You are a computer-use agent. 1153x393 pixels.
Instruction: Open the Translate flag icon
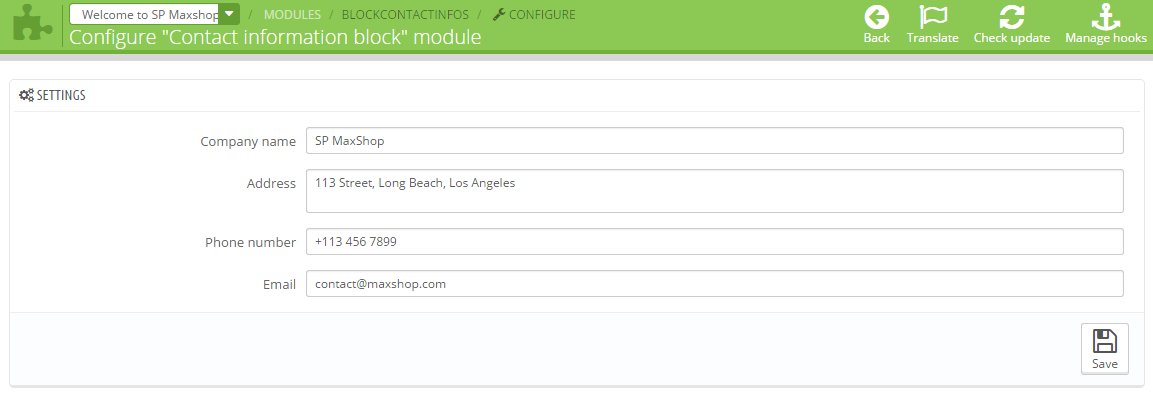point(932,17)
